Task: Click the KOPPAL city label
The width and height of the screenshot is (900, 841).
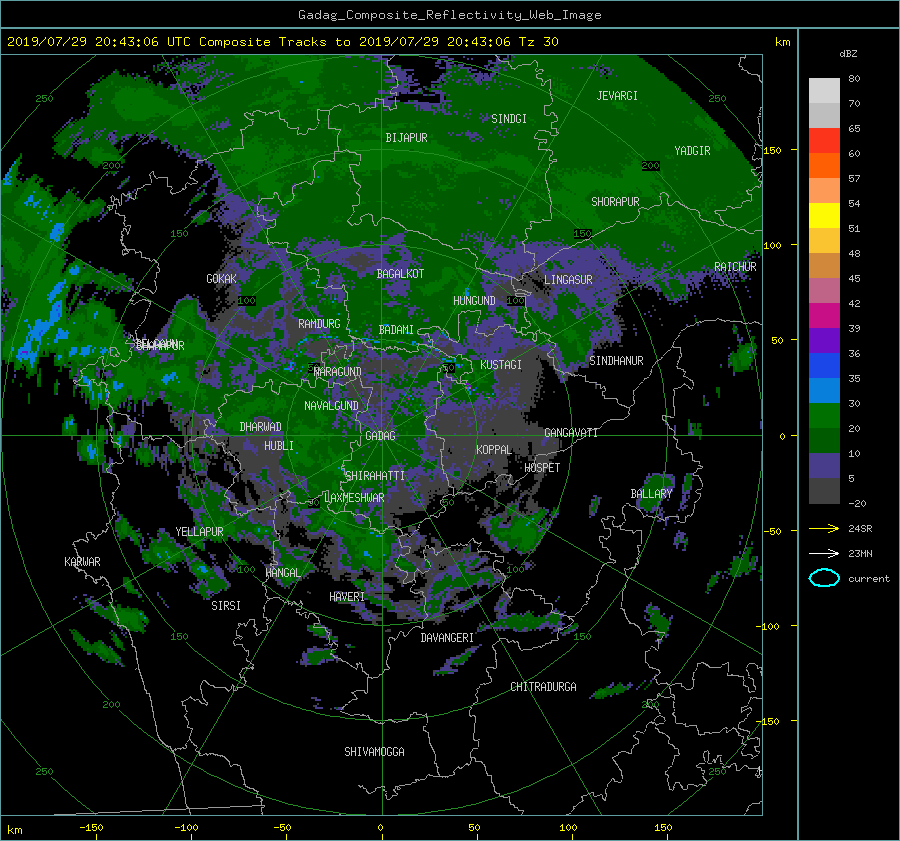Action: tap(494, 450)
